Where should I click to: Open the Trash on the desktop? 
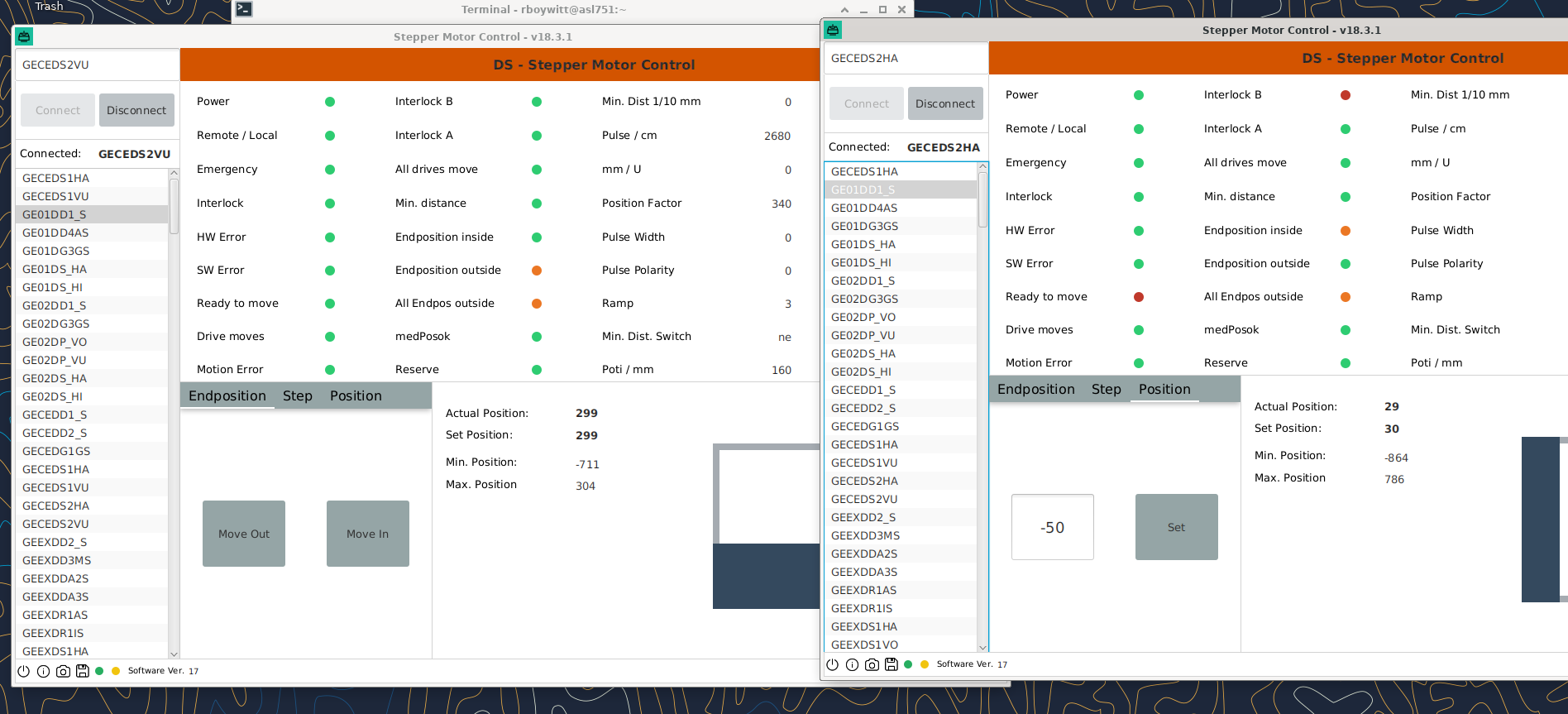coord(49,6)
